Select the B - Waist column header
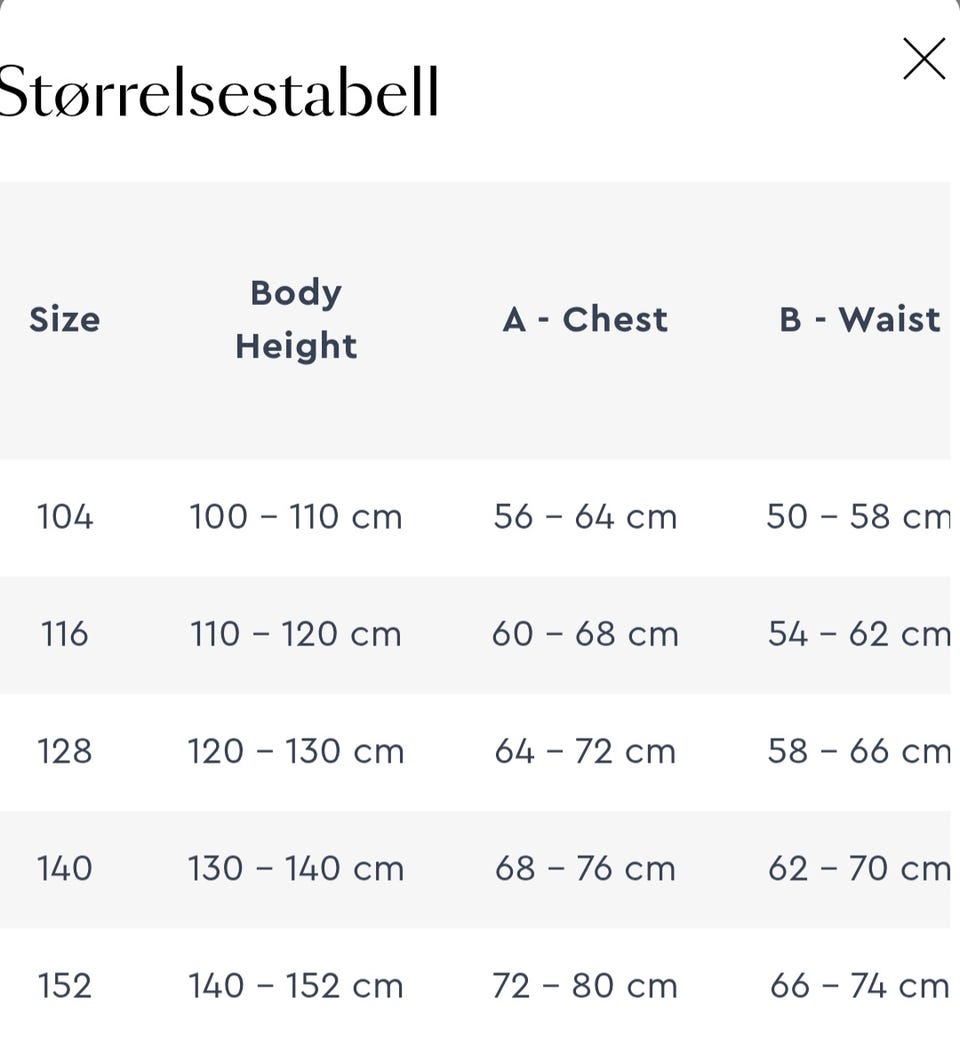The image size is (960, 1039). tap(859, 319)
